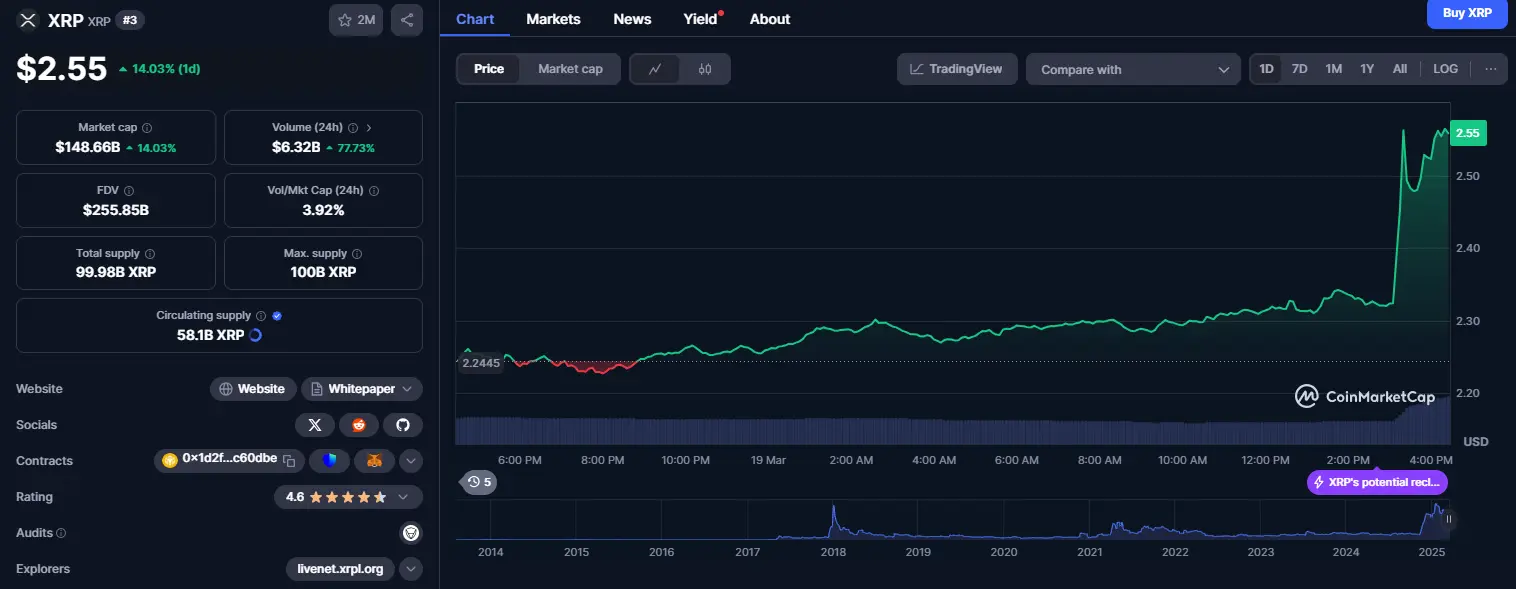The height and width of the screenshot is (589, 1516).
Task: Click the verified circulating supply badge
Action: (x=277, y=316)
